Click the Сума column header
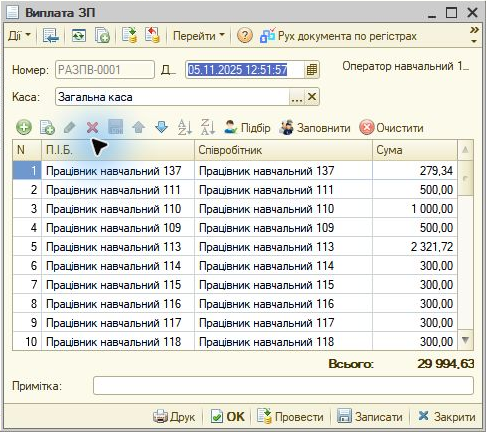Image resolution: width=486 pixels, height=432 pixels. point(415,150)
